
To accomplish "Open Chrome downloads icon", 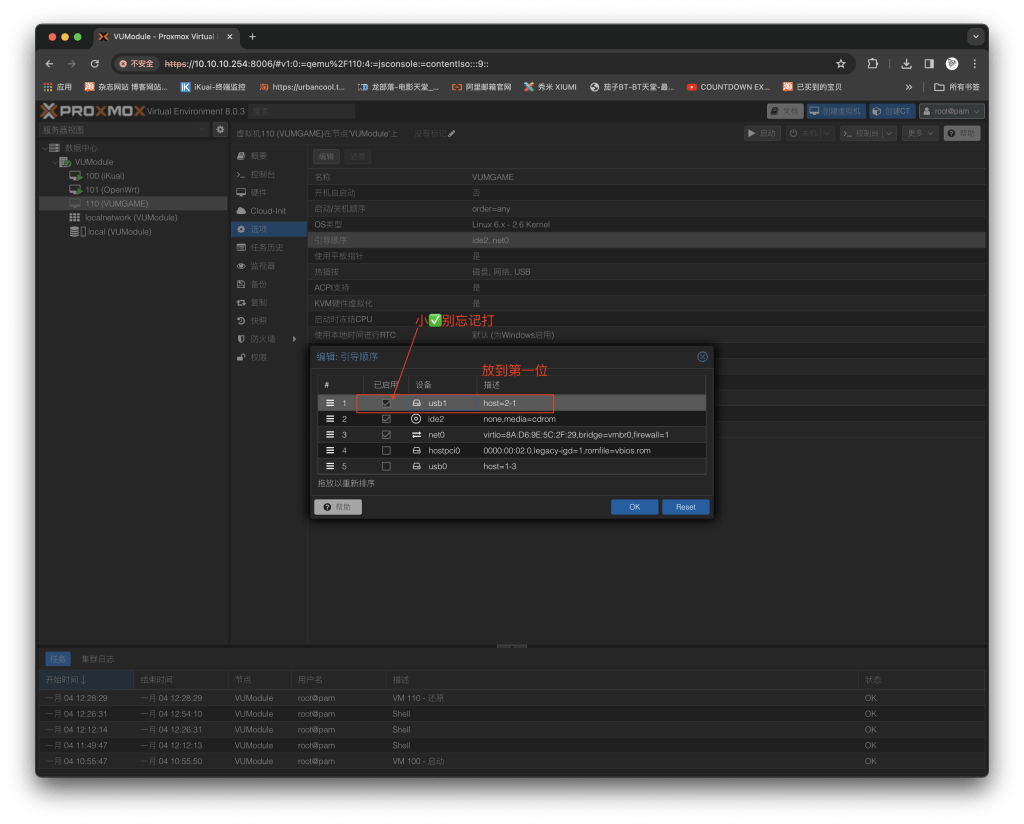I will (906, 63).
